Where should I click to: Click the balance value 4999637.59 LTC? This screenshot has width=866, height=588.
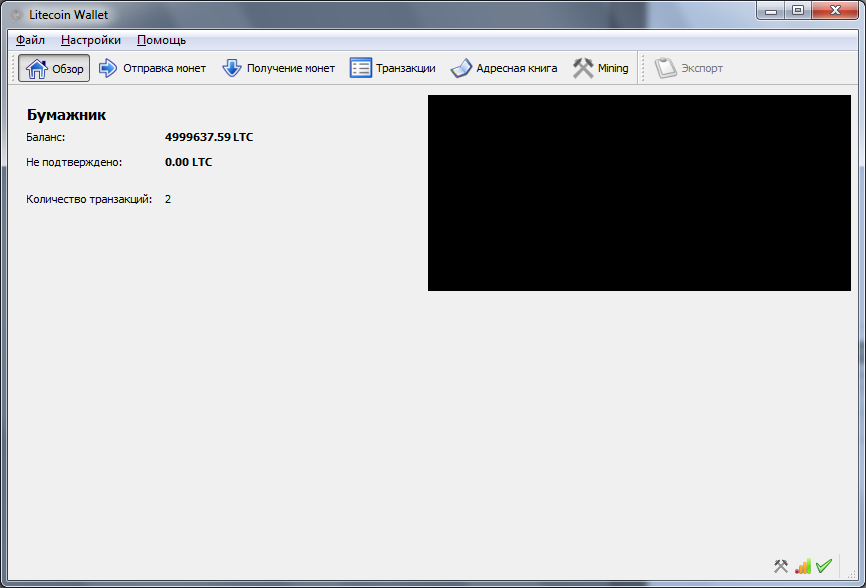209,137
